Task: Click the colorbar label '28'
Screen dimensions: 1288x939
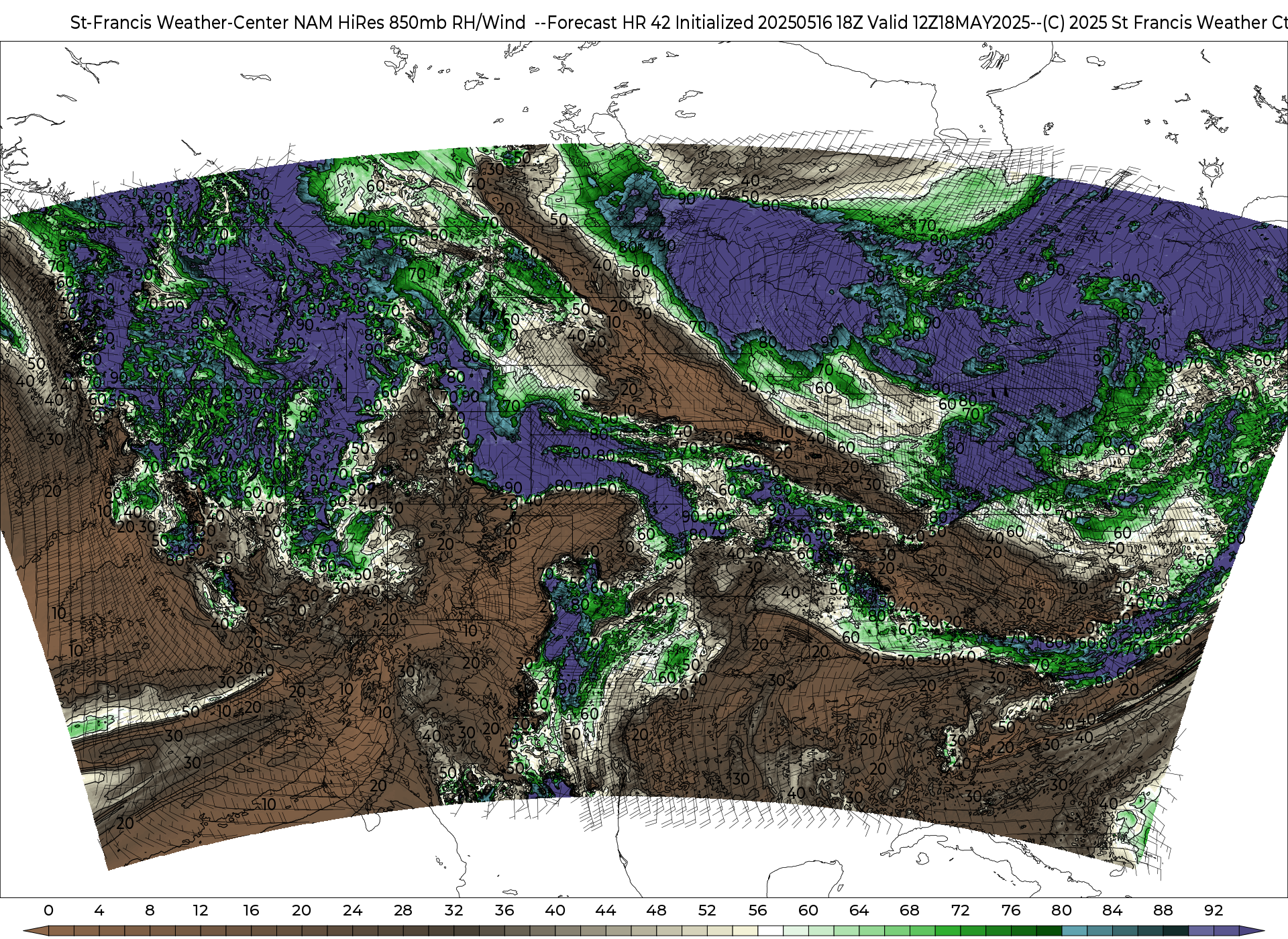Action: 403,910
